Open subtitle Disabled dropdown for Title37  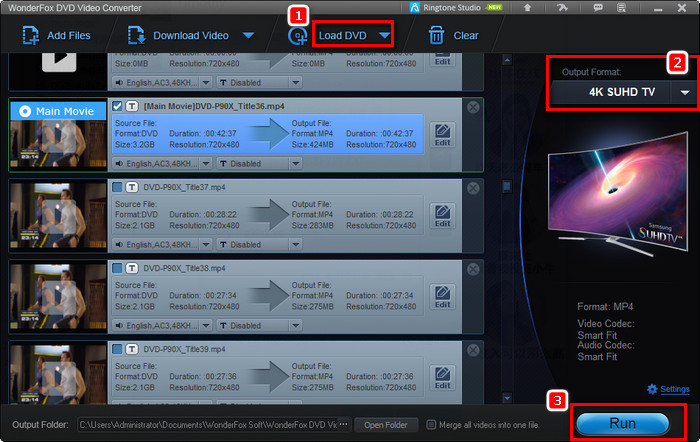(x=296, y=245)
